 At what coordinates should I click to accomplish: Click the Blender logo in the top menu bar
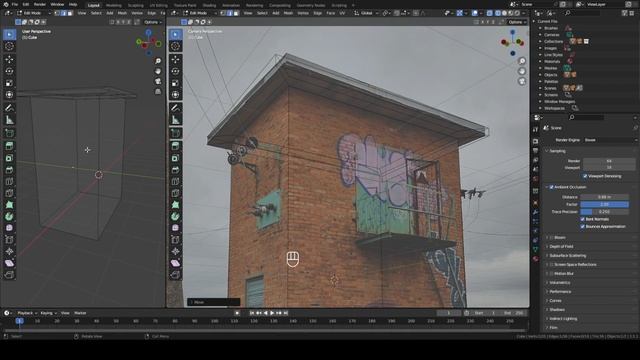point(6,4)
